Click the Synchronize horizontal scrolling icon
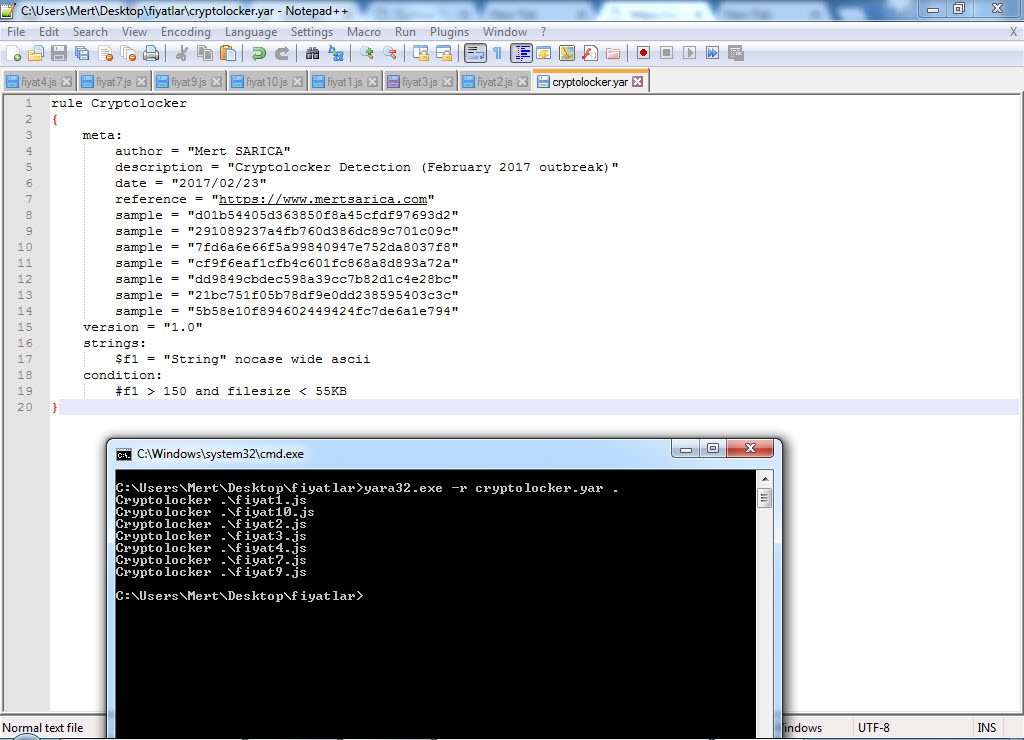 [x=443, y=54]
